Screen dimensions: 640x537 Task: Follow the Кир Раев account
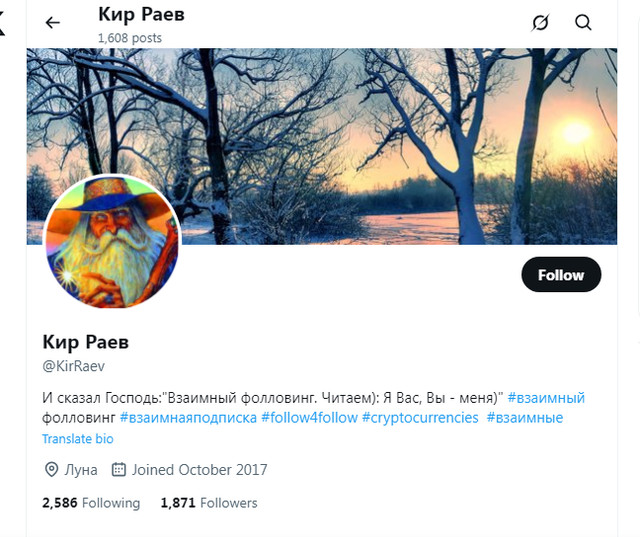coord(561,275)
